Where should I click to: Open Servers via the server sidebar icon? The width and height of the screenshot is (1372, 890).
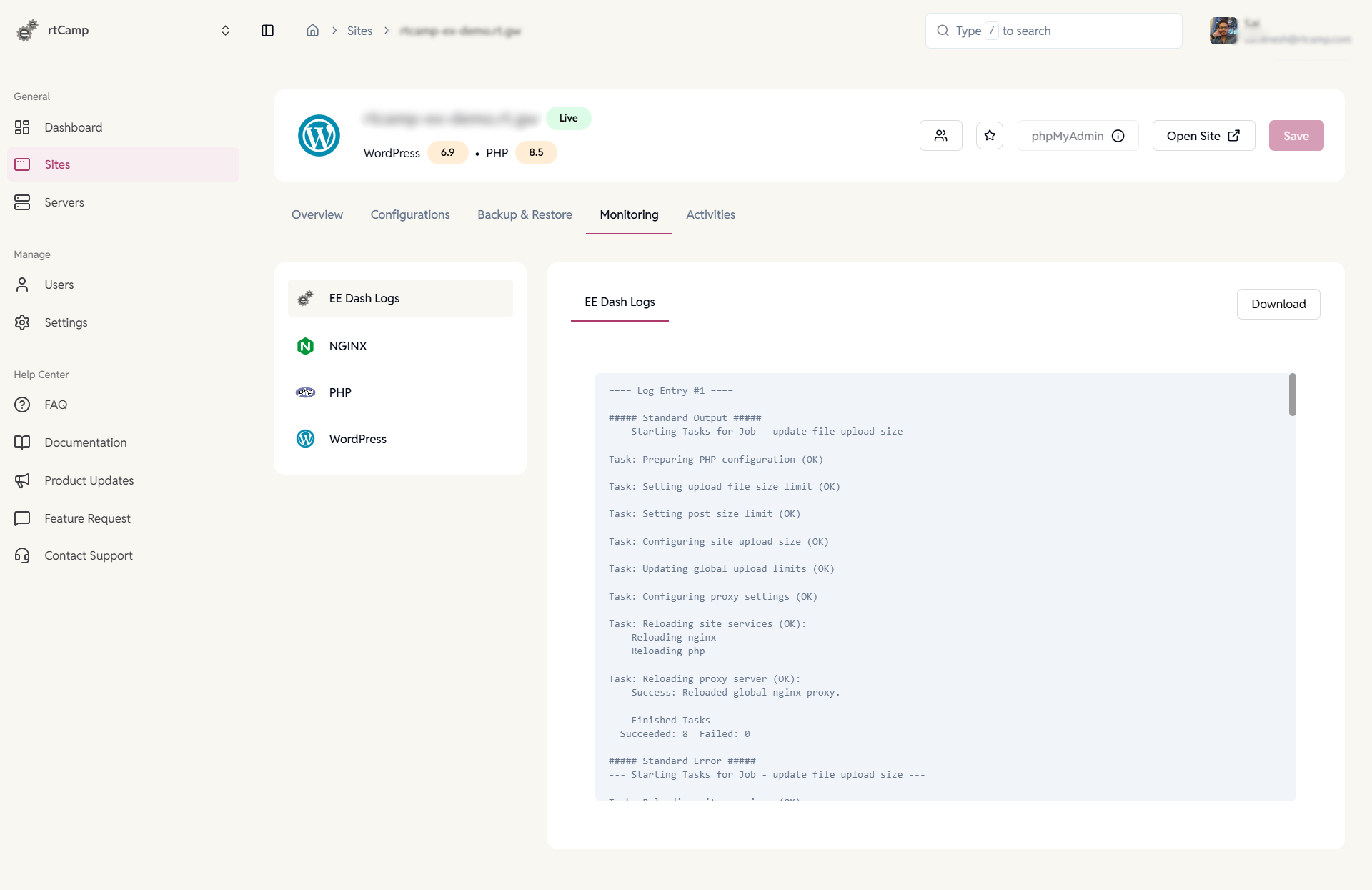(22, 202)
